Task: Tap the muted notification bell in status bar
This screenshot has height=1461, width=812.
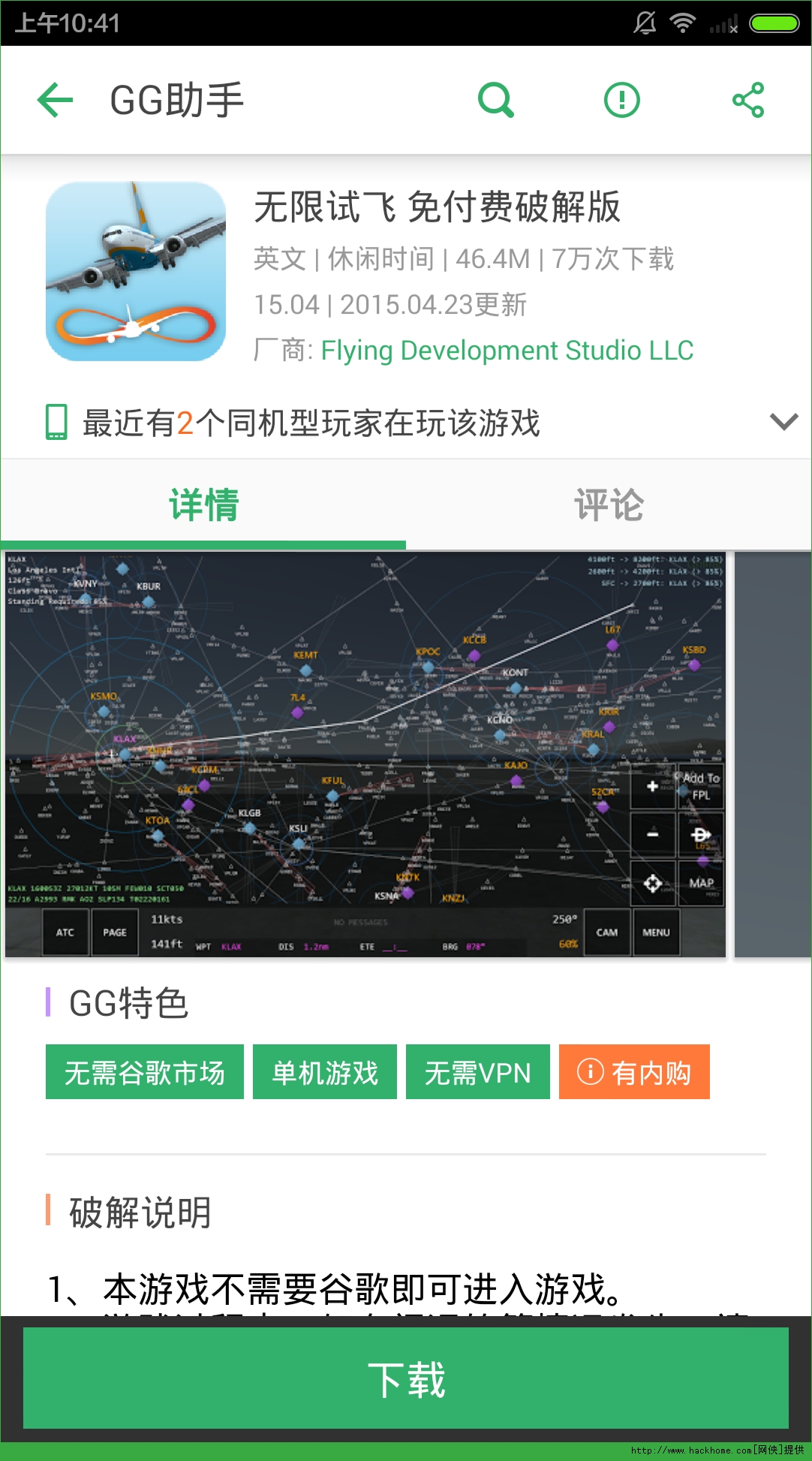Action: coord(645,23)
